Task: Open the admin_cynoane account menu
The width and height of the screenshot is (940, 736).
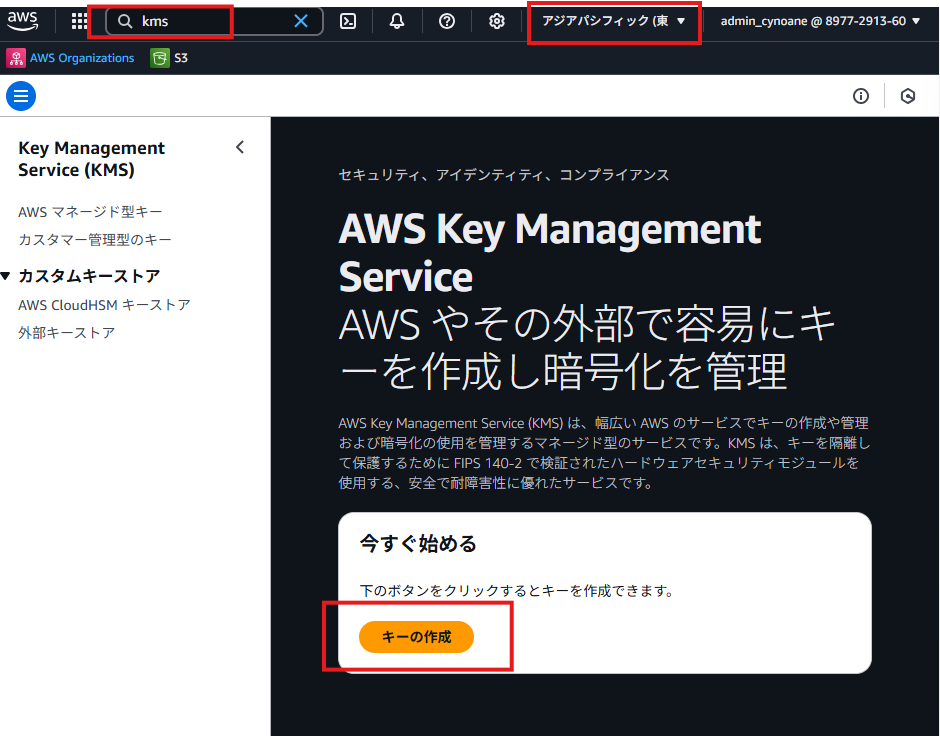Action: tap(820, 21)
